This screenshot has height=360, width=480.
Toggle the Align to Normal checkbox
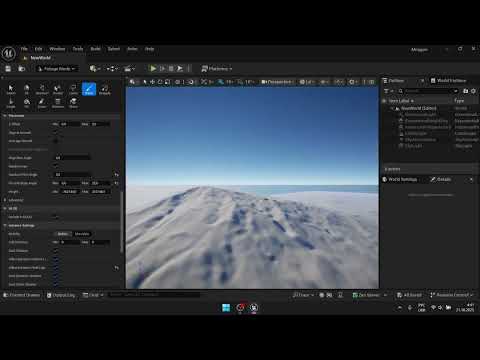[x=56, y=133]
